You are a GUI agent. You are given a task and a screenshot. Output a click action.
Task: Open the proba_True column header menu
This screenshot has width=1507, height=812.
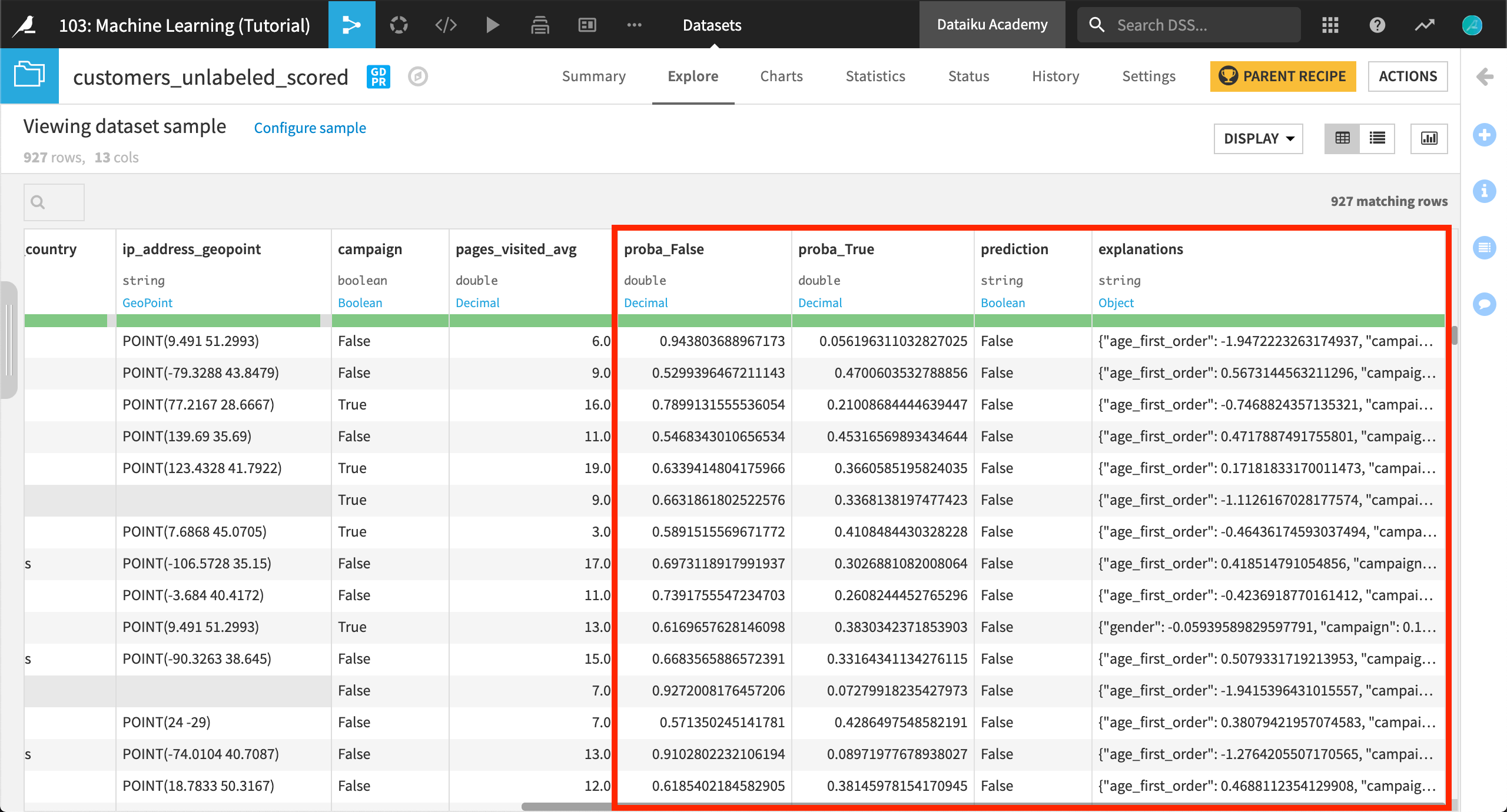836,249
